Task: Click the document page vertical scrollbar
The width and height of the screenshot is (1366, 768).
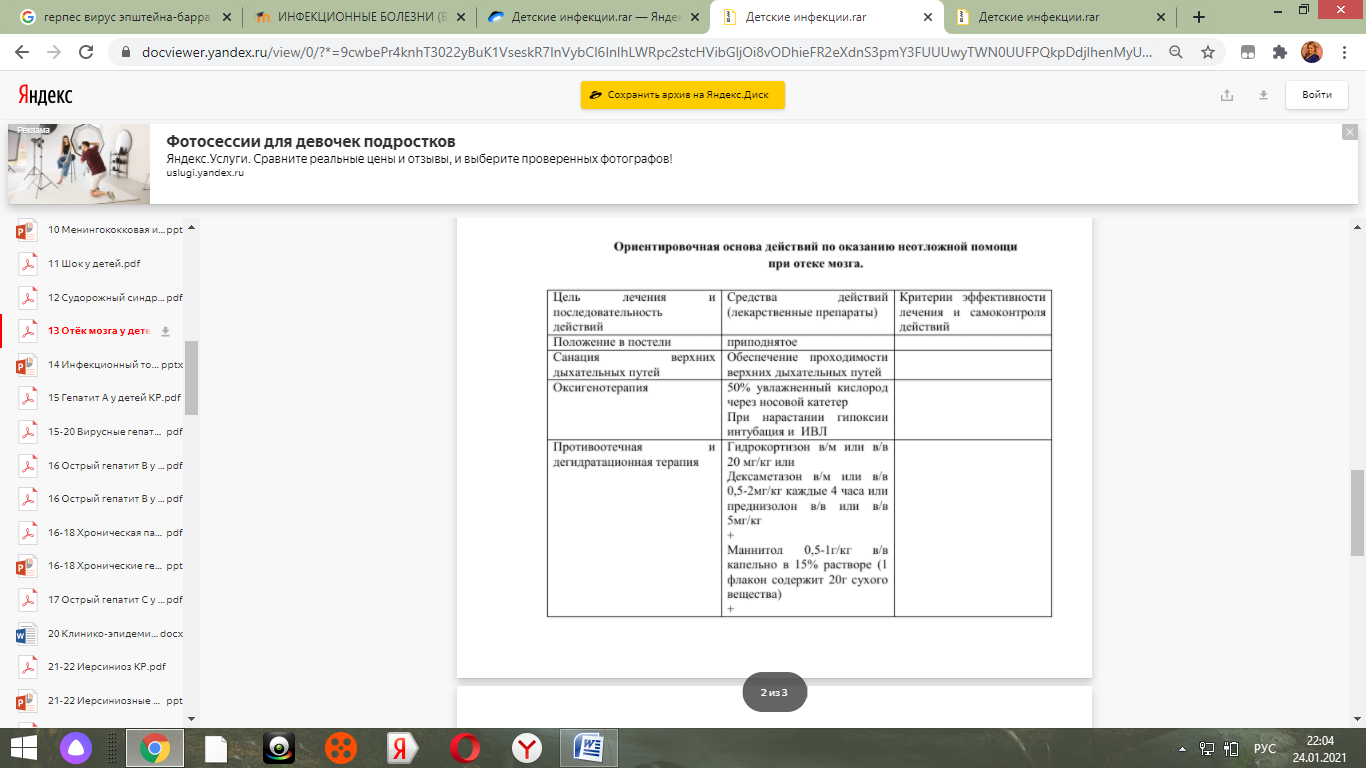Action: tap(1357, 510)
